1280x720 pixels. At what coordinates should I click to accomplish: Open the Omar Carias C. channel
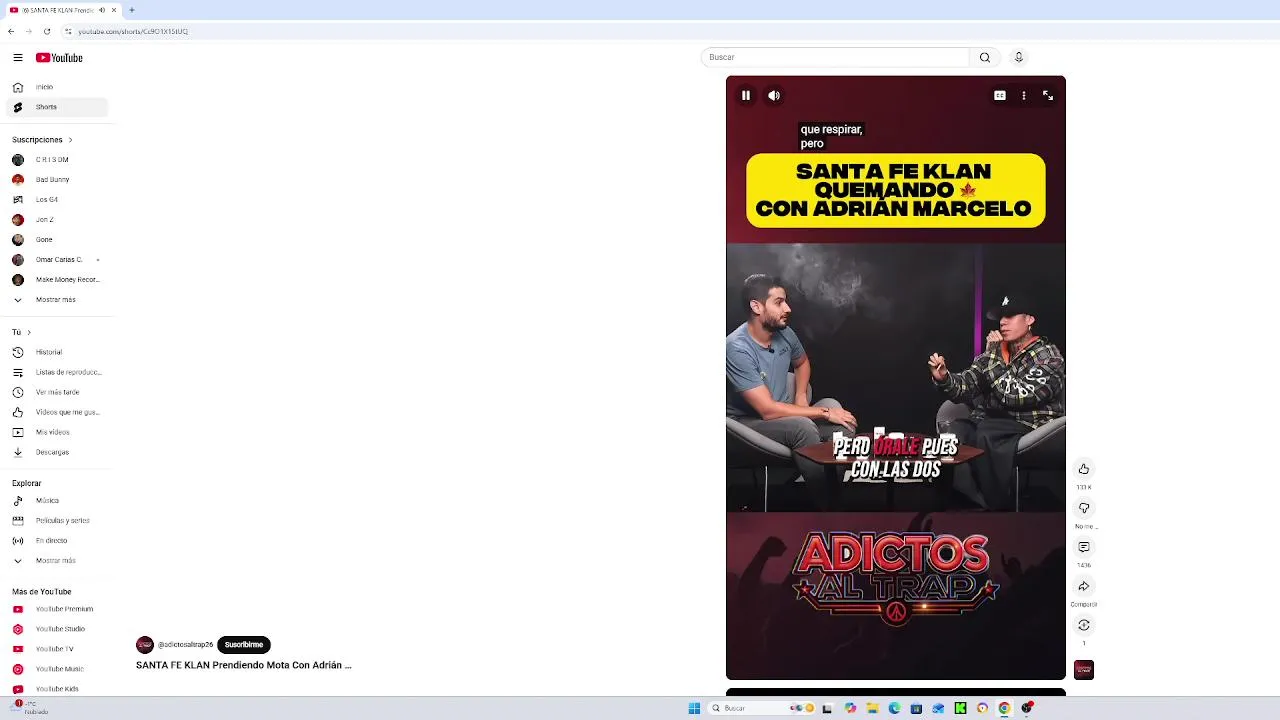click(x=58, y=260)
